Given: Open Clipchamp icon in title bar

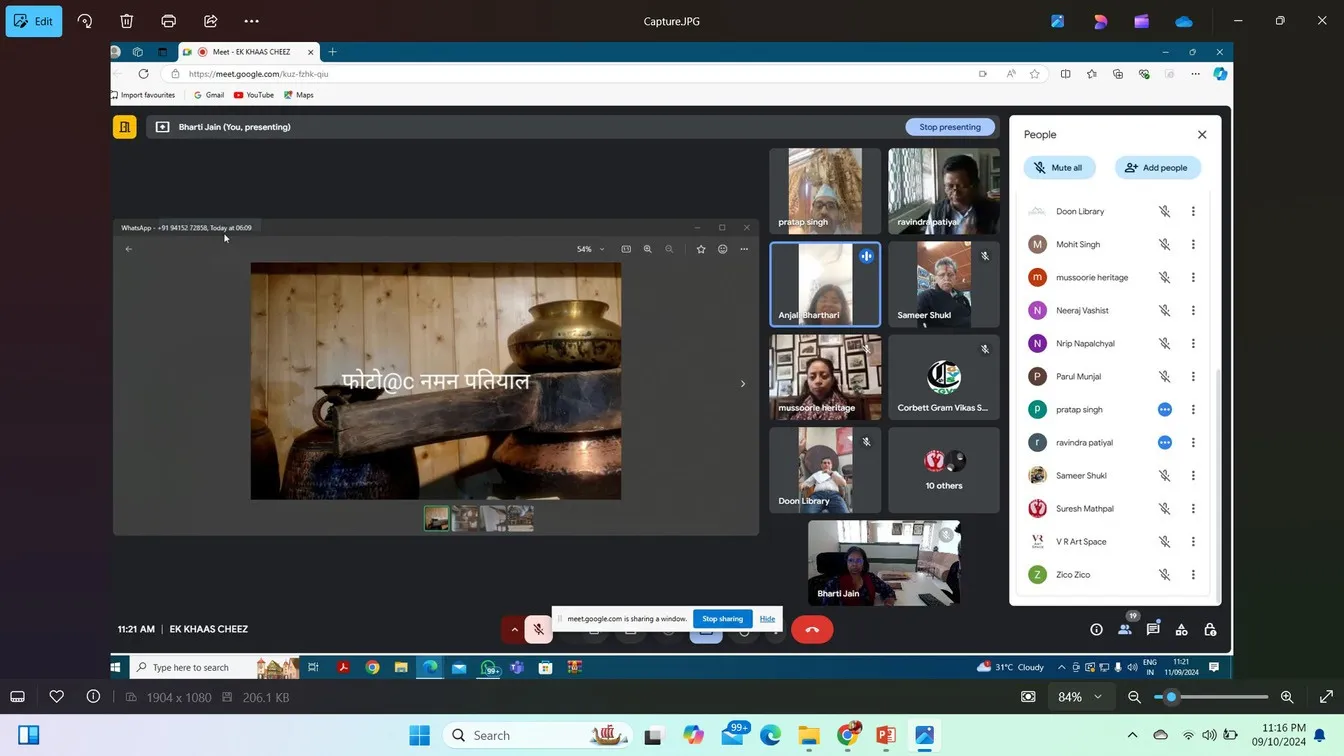Looking at the screenshot, I should click(1142, 21).
